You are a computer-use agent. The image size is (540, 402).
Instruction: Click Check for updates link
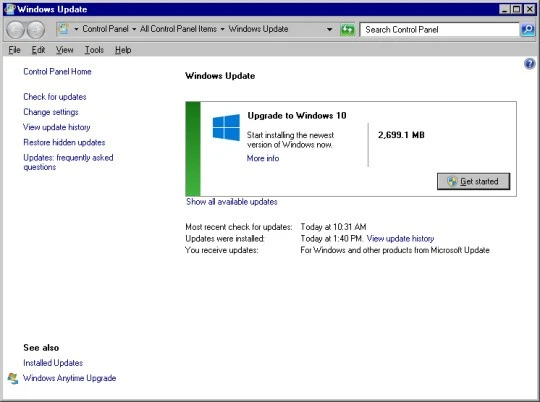coord(55,97)
